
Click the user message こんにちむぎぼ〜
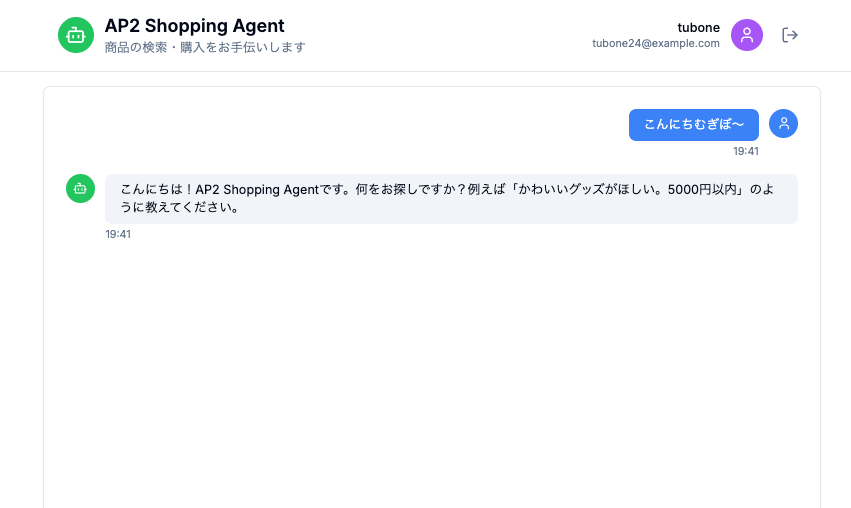[x=694, y=125]
